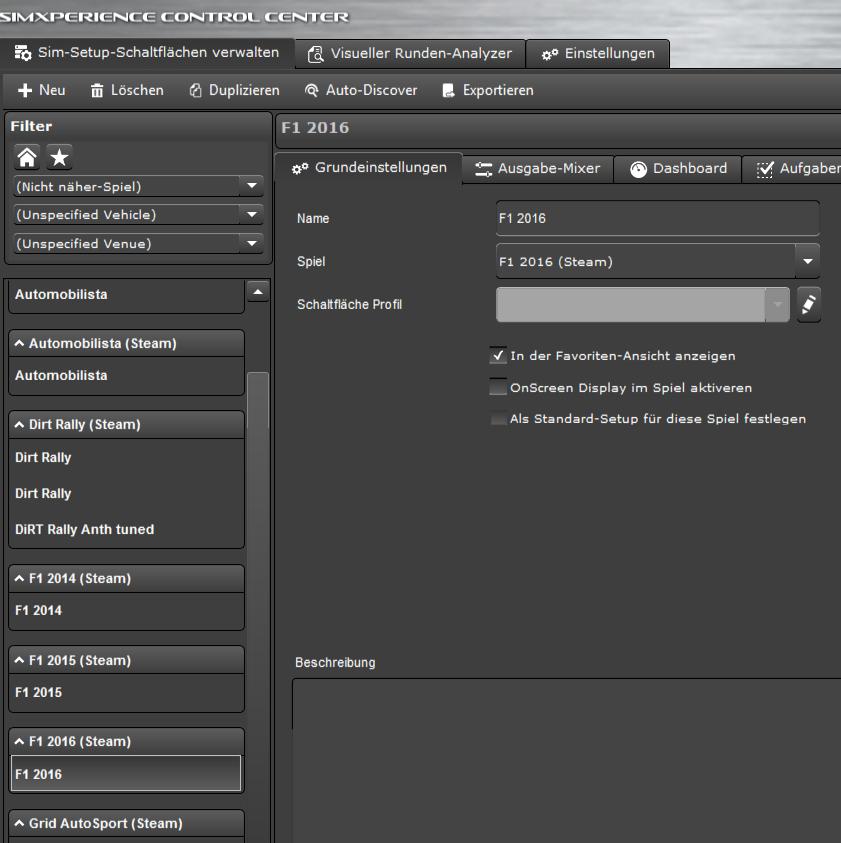Click the Auto-Discover button label
This screenshot has width=841, height=843.
point(372,90)
